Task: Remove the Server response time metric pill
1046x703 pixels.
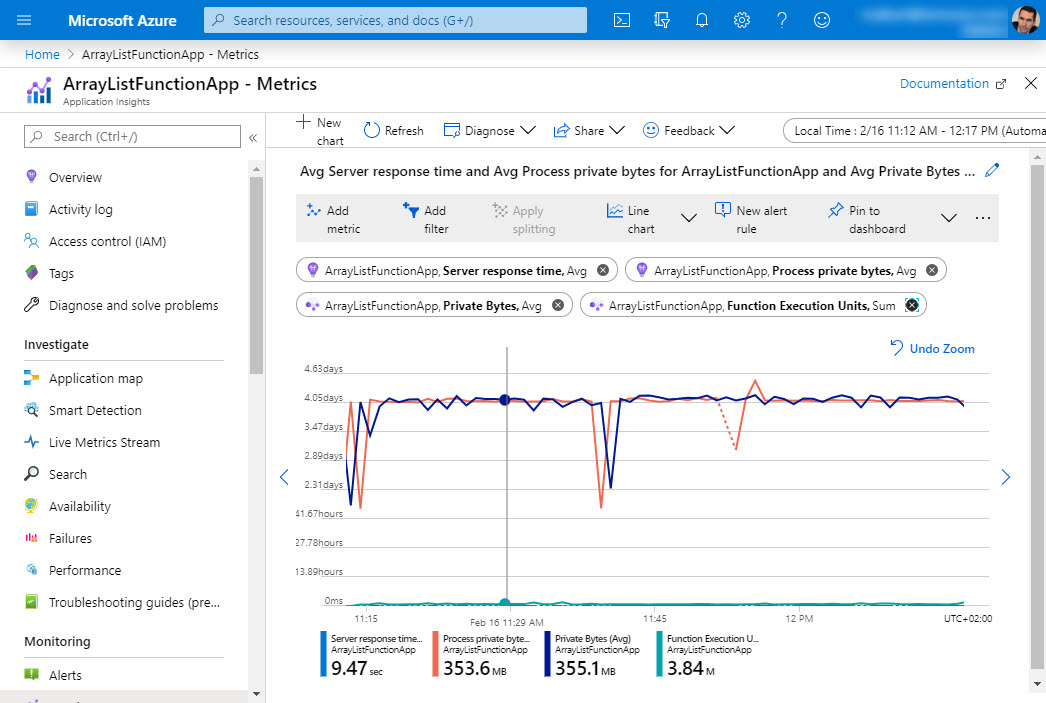Action: [x=603, y=270]
